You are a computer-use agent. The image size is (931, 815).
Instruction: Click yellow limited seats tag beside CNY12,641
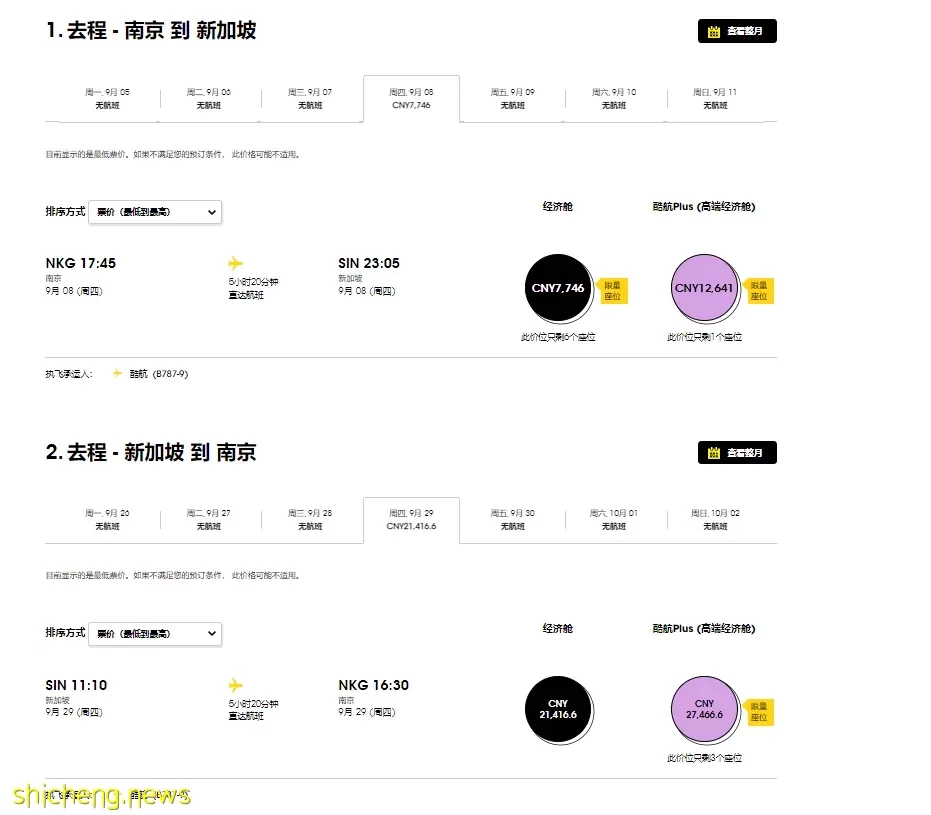click(x=758, y=291)
